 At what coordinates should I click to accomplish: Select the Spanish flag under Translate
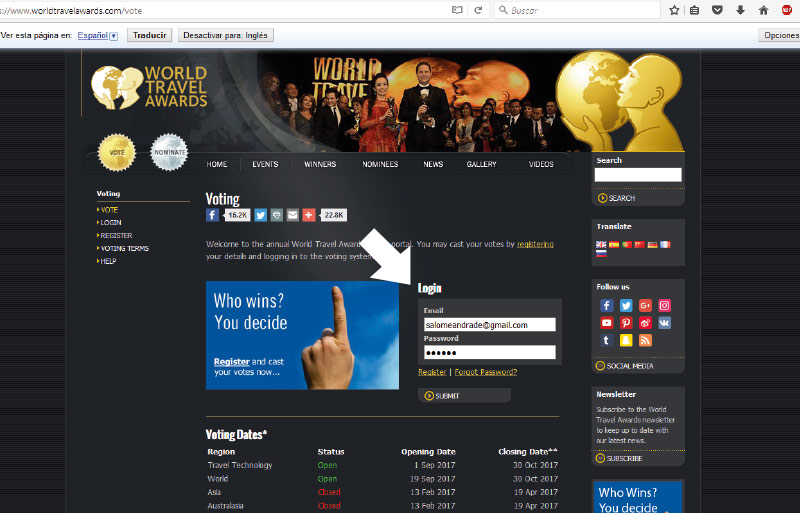pos(614,245)
